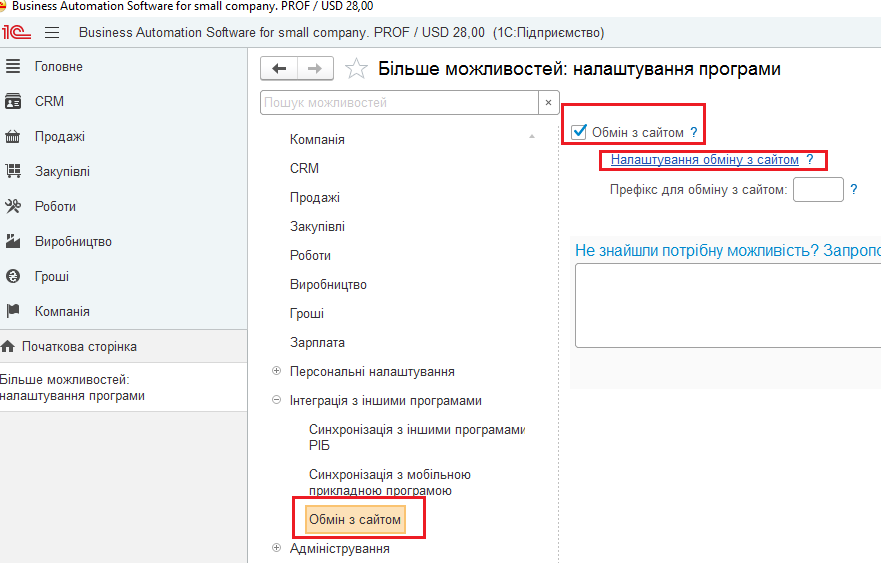Select Роботи in the settings tree

point(310,256)
